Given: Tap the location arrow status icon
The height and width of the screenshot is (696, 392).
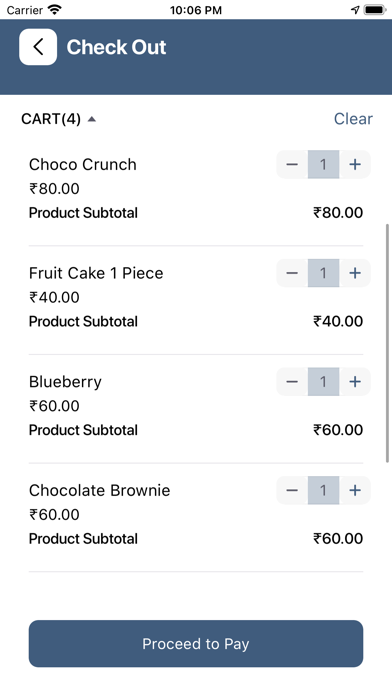Looking at the screenshot, I should 355,10.
